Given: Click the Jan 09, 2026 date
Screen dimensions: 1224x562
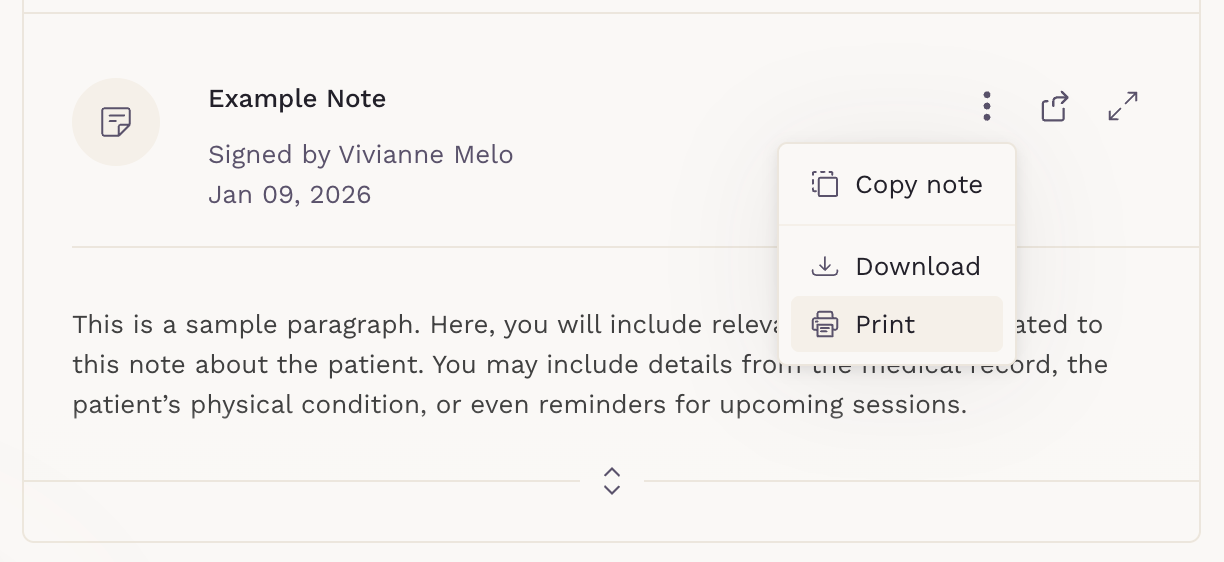Looking at the screenshot, I should pos(289,194).
